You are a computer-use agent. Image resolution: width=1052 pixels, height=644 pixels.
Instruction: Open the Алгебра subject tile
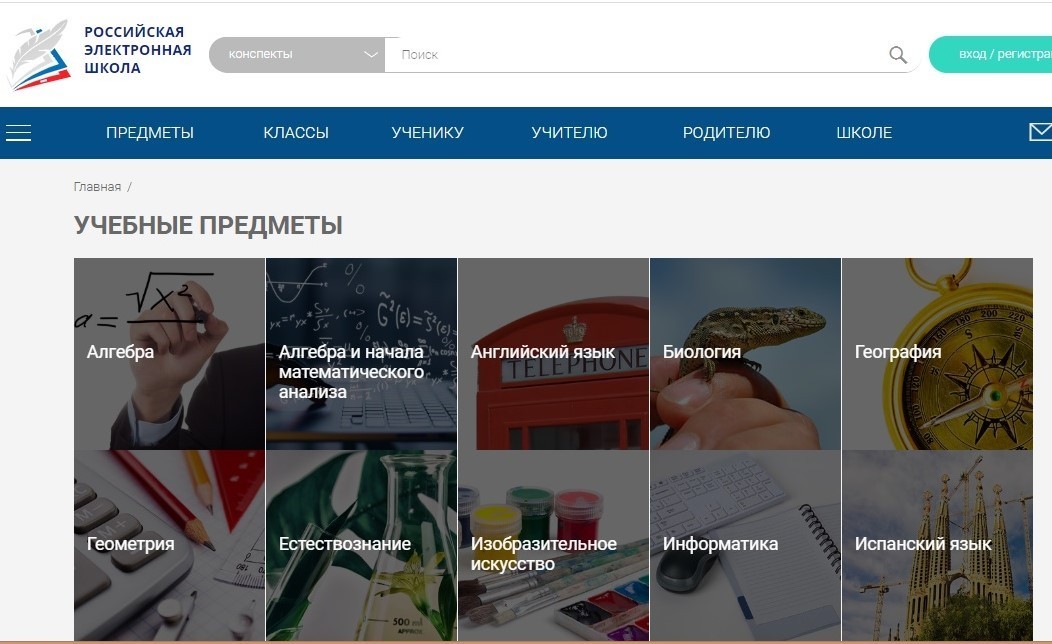(170, 354)
